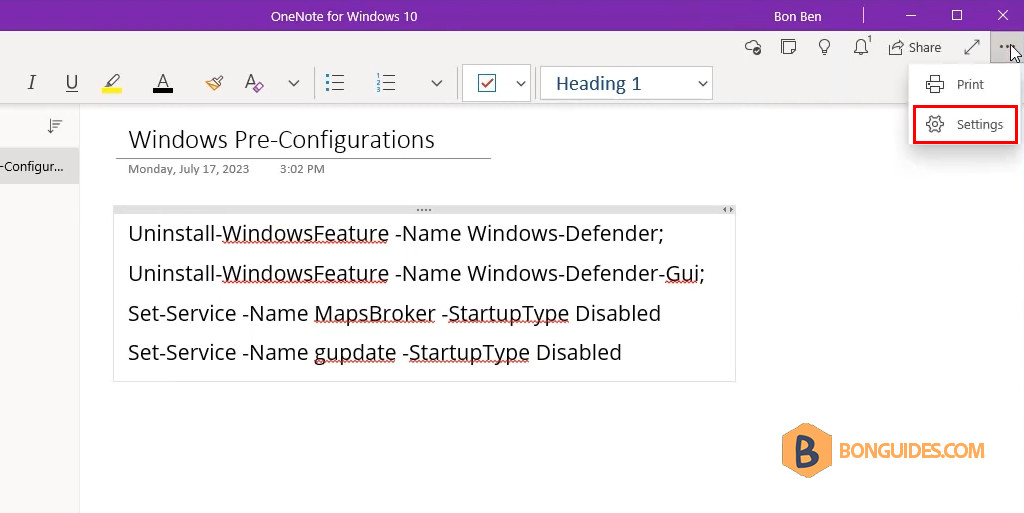The image size is (1024, 513).
Task: Click the three-dot more menu
Action: (x=1006, y=47)
